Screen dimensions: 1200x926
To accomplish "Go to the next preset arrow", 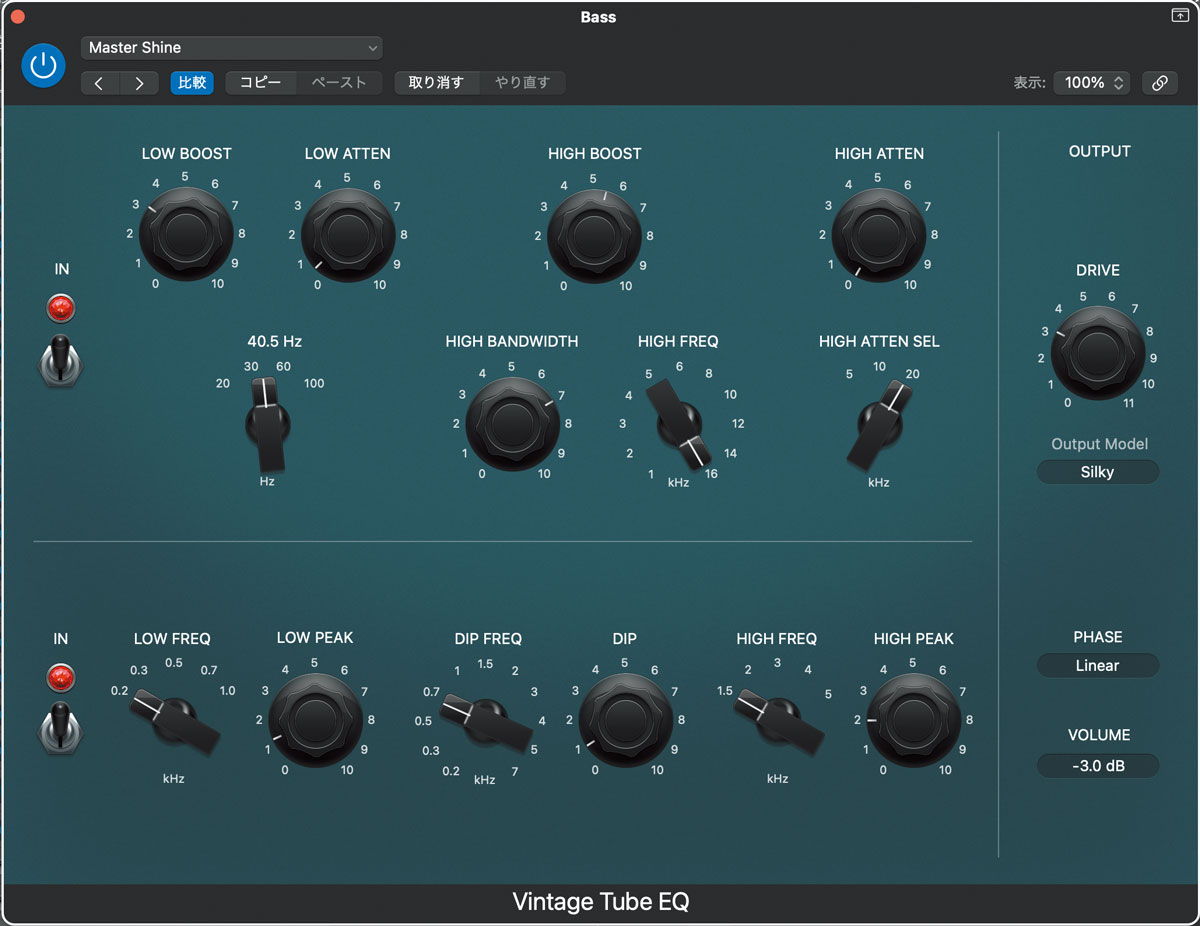I will 139,83.
